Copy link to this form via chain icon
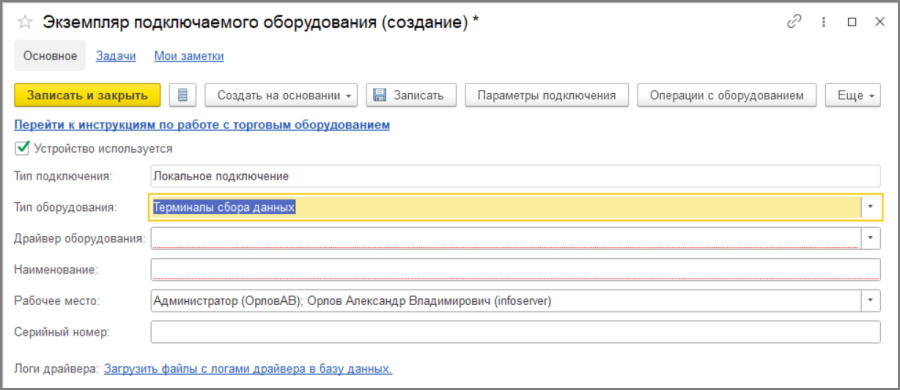 [x=794, y=22]
